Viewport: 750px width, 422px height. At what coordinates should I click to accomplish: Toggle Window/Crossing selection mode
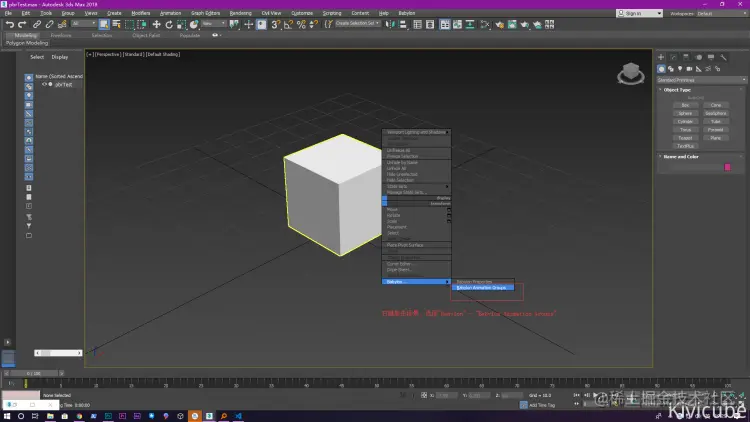[142, 24]
